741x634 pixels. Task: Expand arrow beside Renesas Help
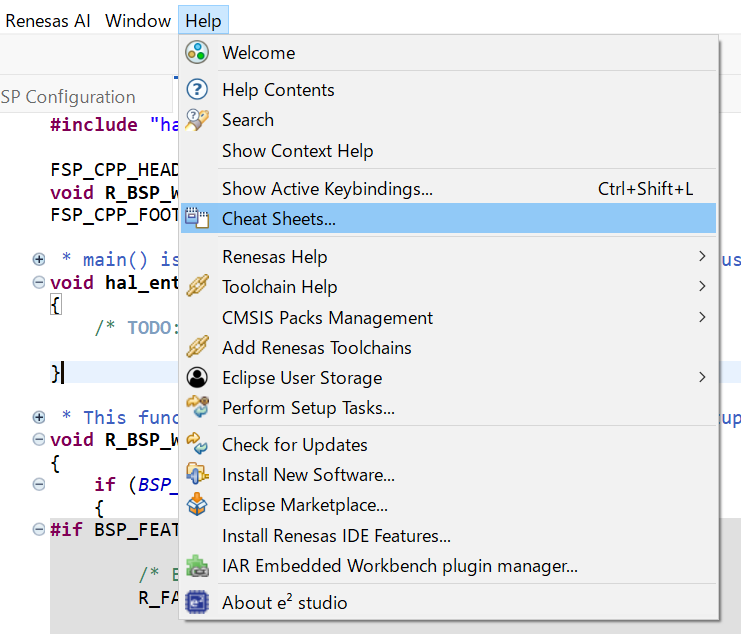tap(702, 256)
